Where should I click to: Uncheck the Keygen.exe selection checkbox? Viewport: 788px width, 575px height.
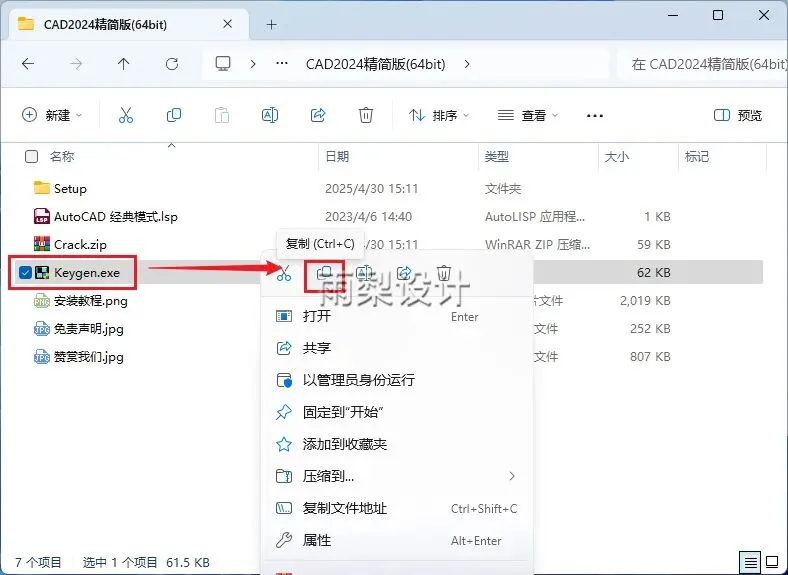coord(25,272)
